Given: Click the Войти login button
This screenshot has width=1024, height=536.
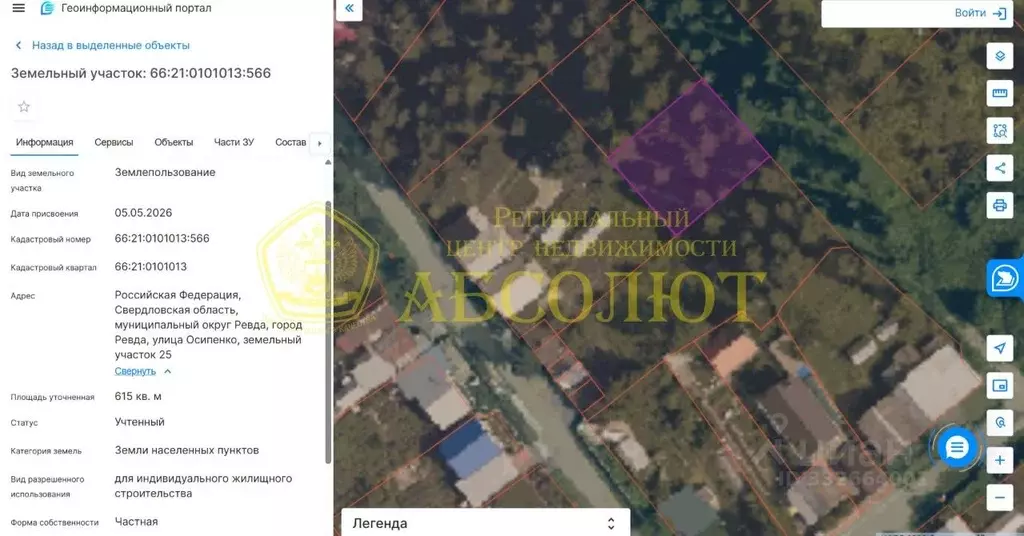Looking at the screenshot, I should point(980,13).
